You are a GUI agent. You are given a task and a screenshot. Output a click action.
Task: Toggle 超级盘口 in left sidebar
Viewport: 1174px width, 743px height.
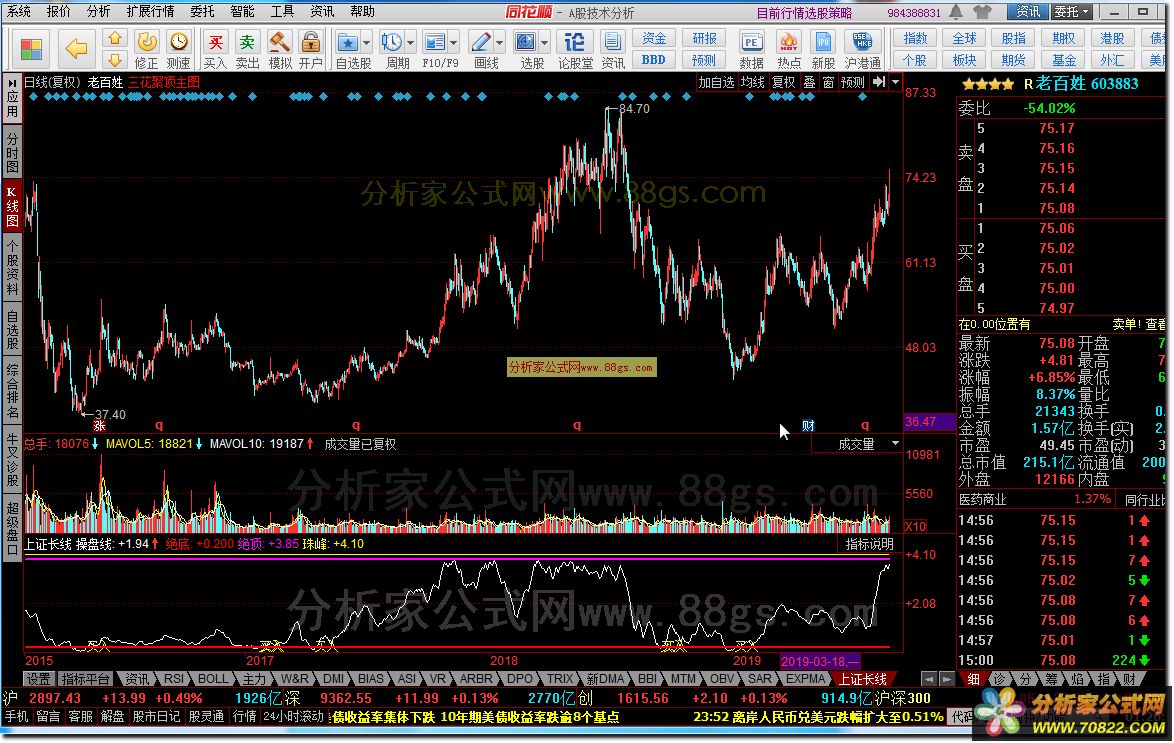pos(12,526)
